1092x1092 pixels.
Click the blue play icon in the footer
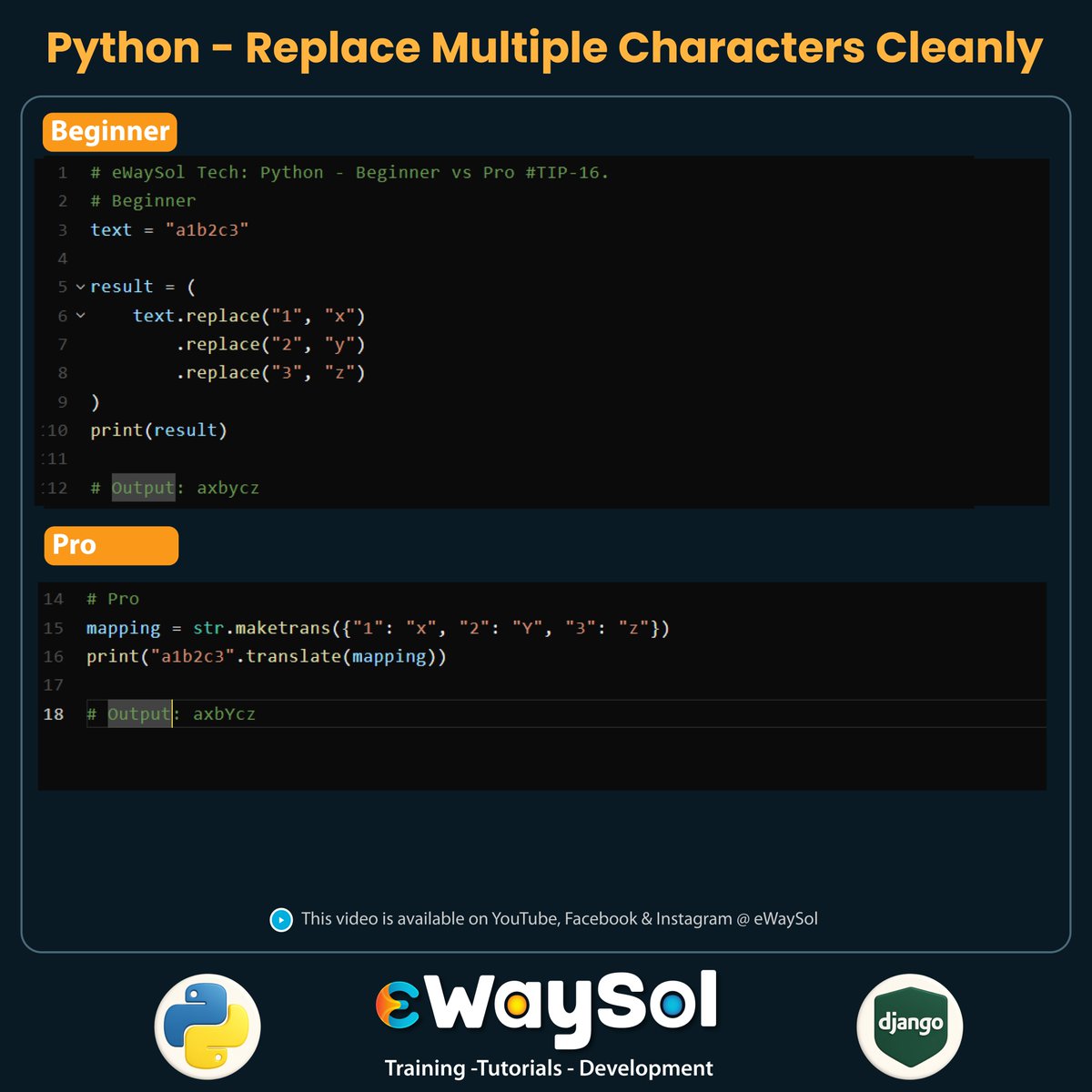point(280,921)
